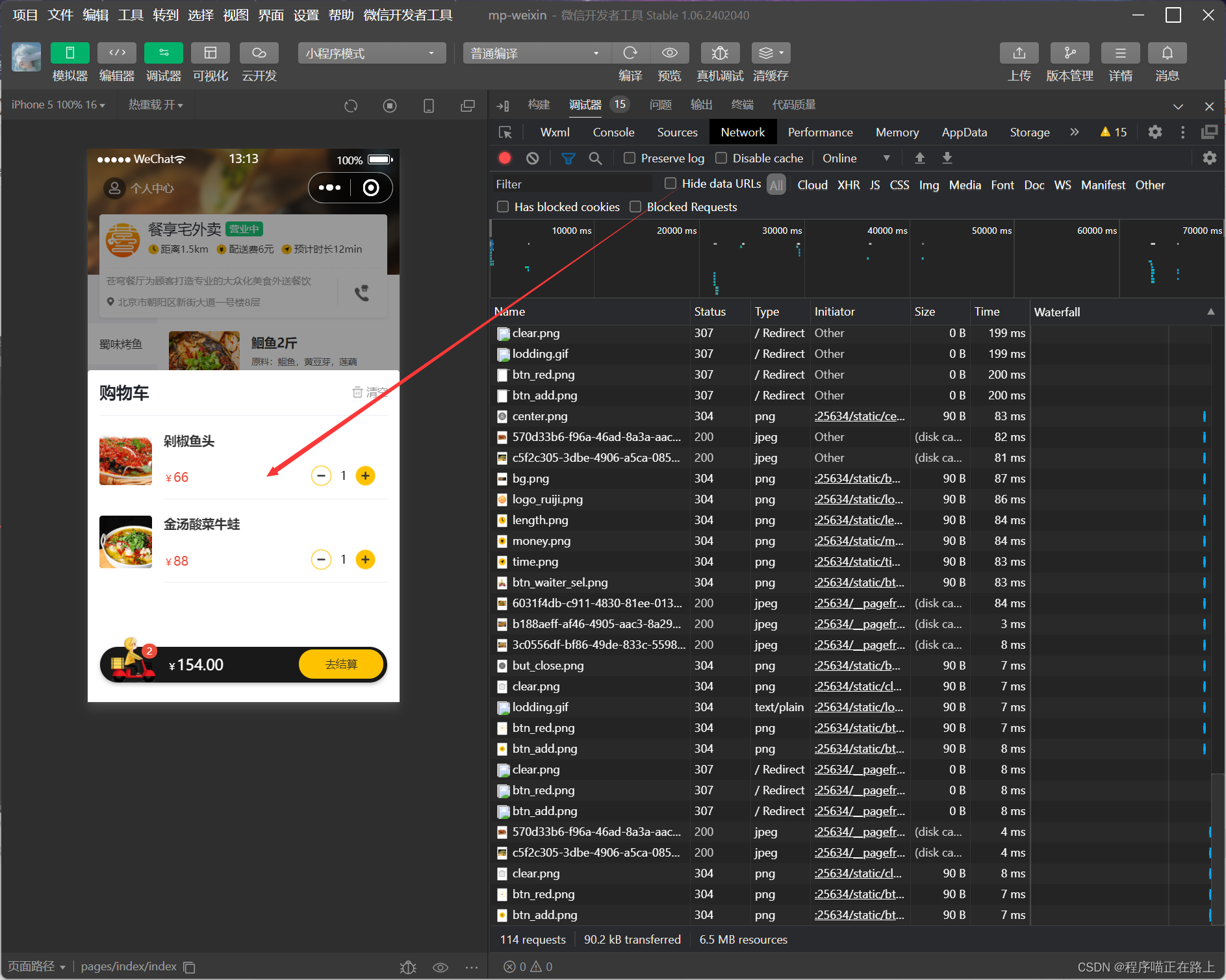The image size is (1226, 980).
Task: Open initiator link of center.png row
Action: (x=859, y=416)
